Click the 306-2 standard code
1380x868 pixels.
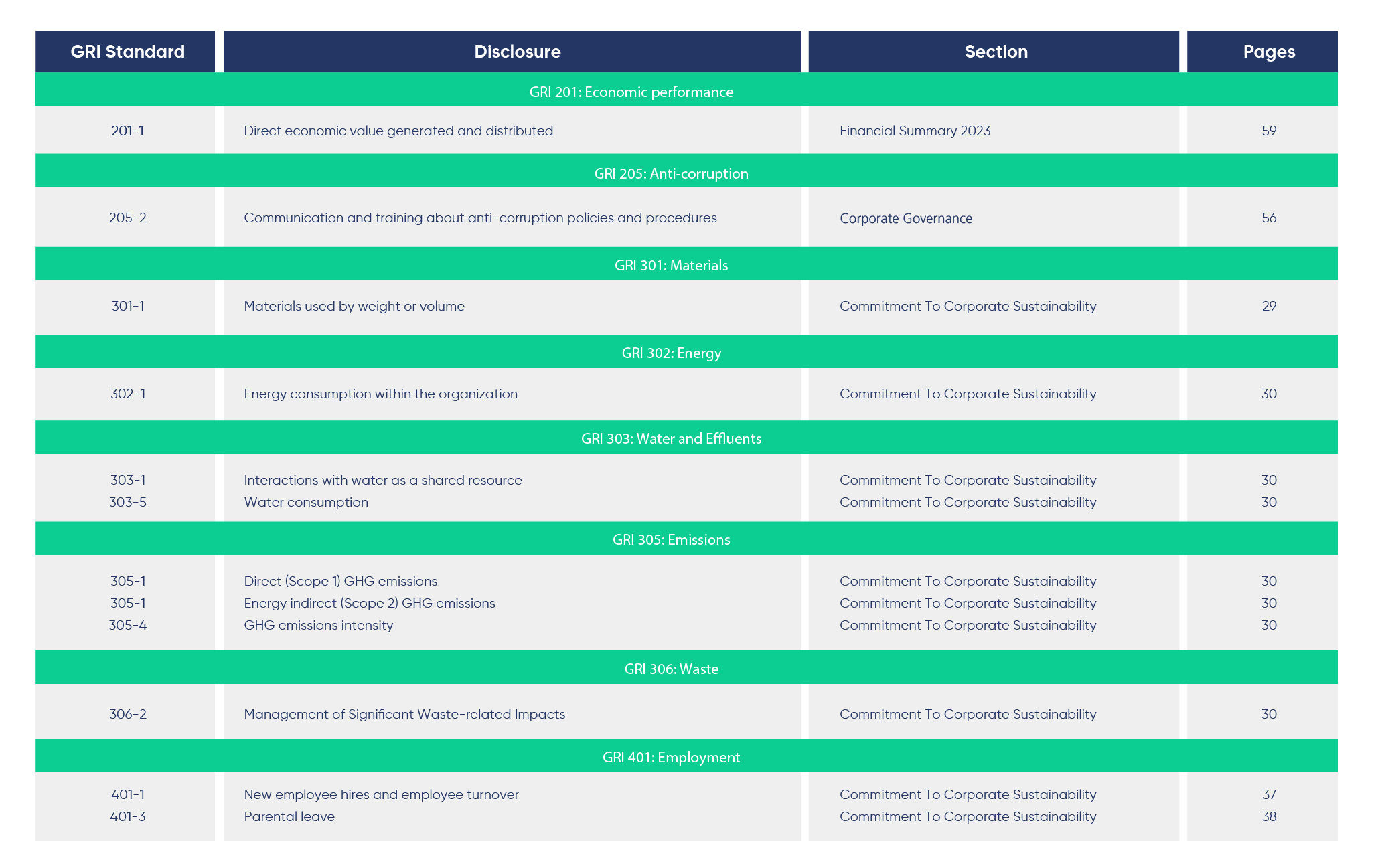[x=128, y=714]
